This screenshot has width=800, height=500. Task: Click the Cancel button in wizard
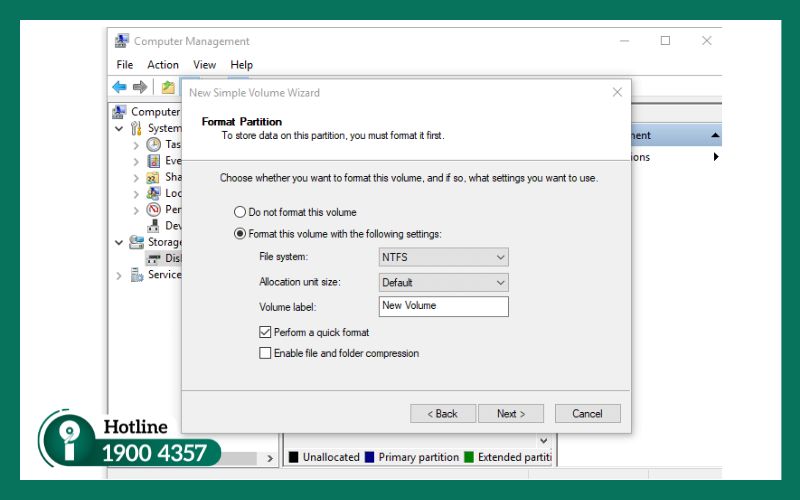click(587, 413)
